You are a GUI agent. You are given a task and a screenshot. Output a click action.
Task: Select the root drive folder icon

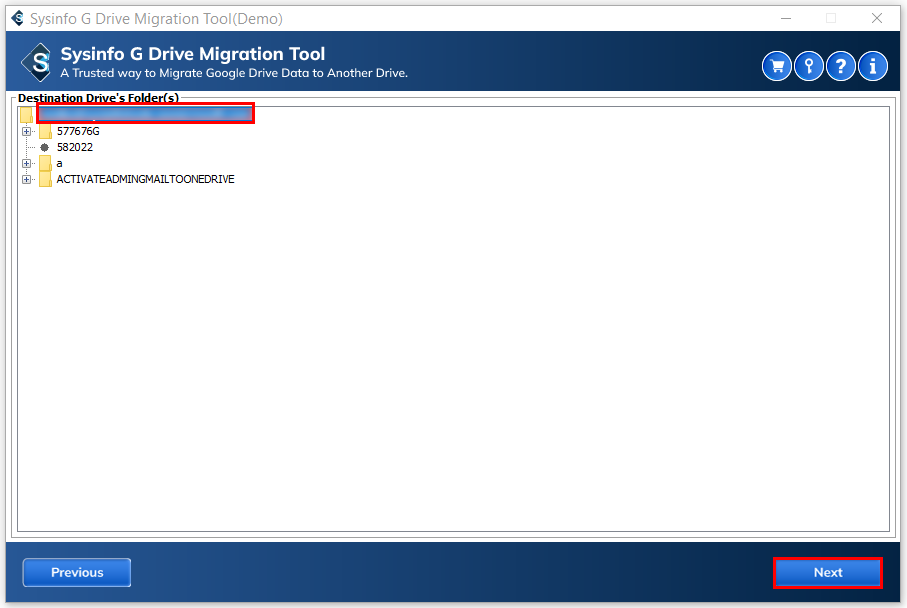26,115
